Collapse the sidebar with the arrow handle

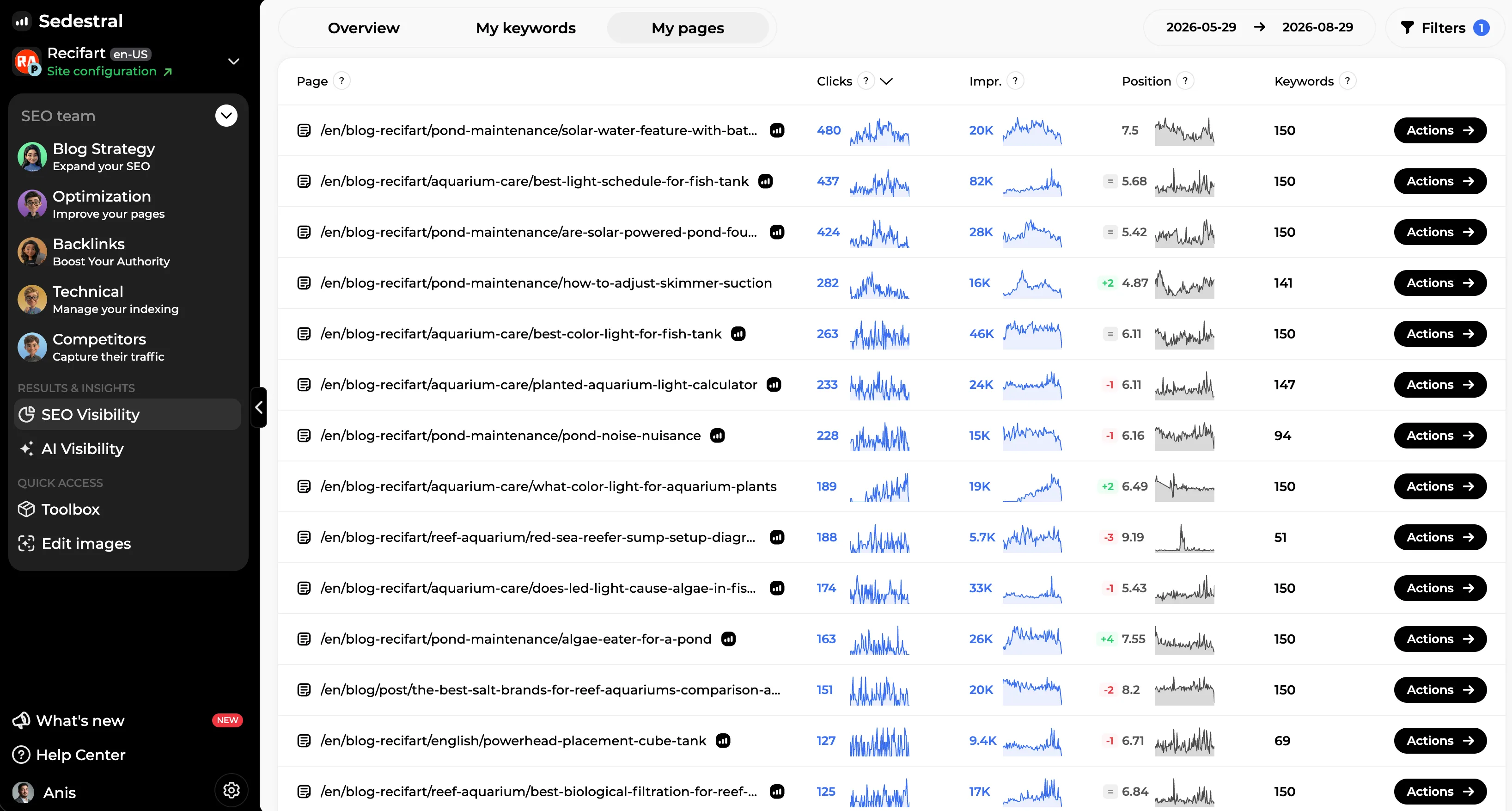pyautogui.click(x=259, y=407)
